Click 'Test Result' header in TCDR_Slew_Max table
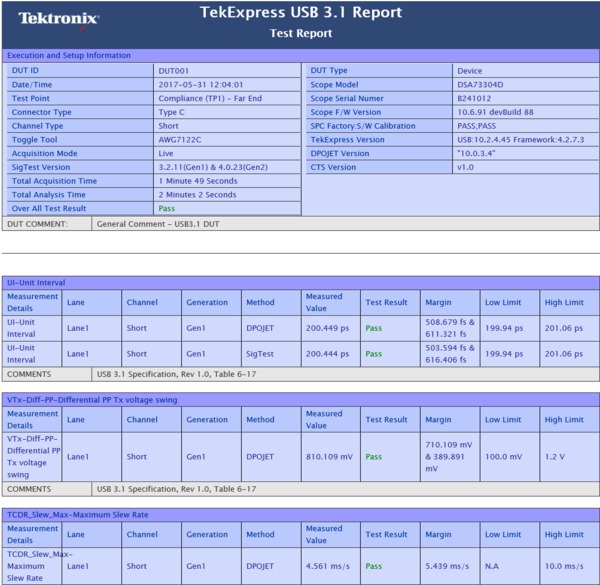600x585 pixels. pyautogui.click(x=386, y=534)
